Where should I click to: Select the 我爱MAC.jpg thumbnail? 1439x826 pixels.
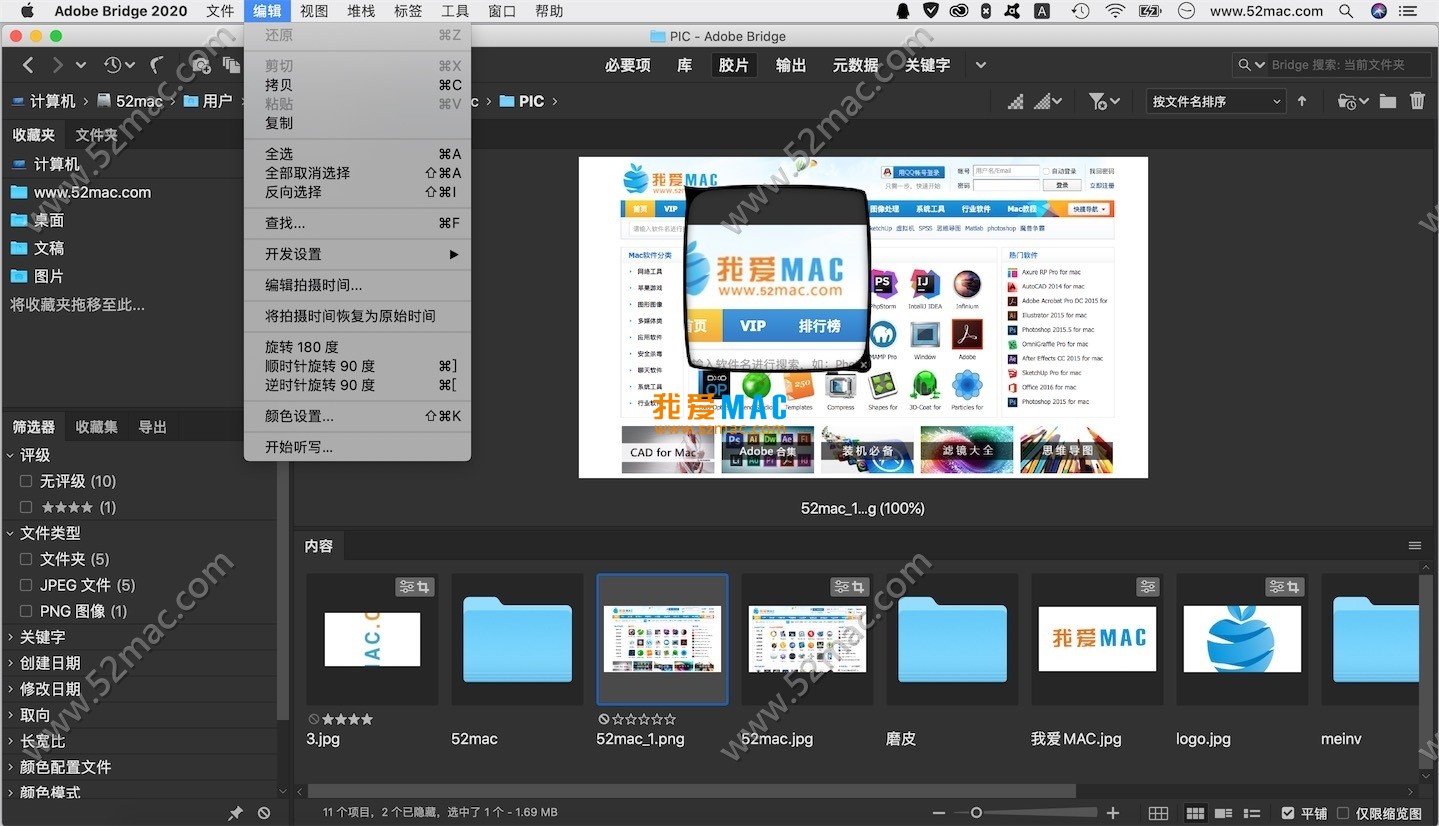1097,639
